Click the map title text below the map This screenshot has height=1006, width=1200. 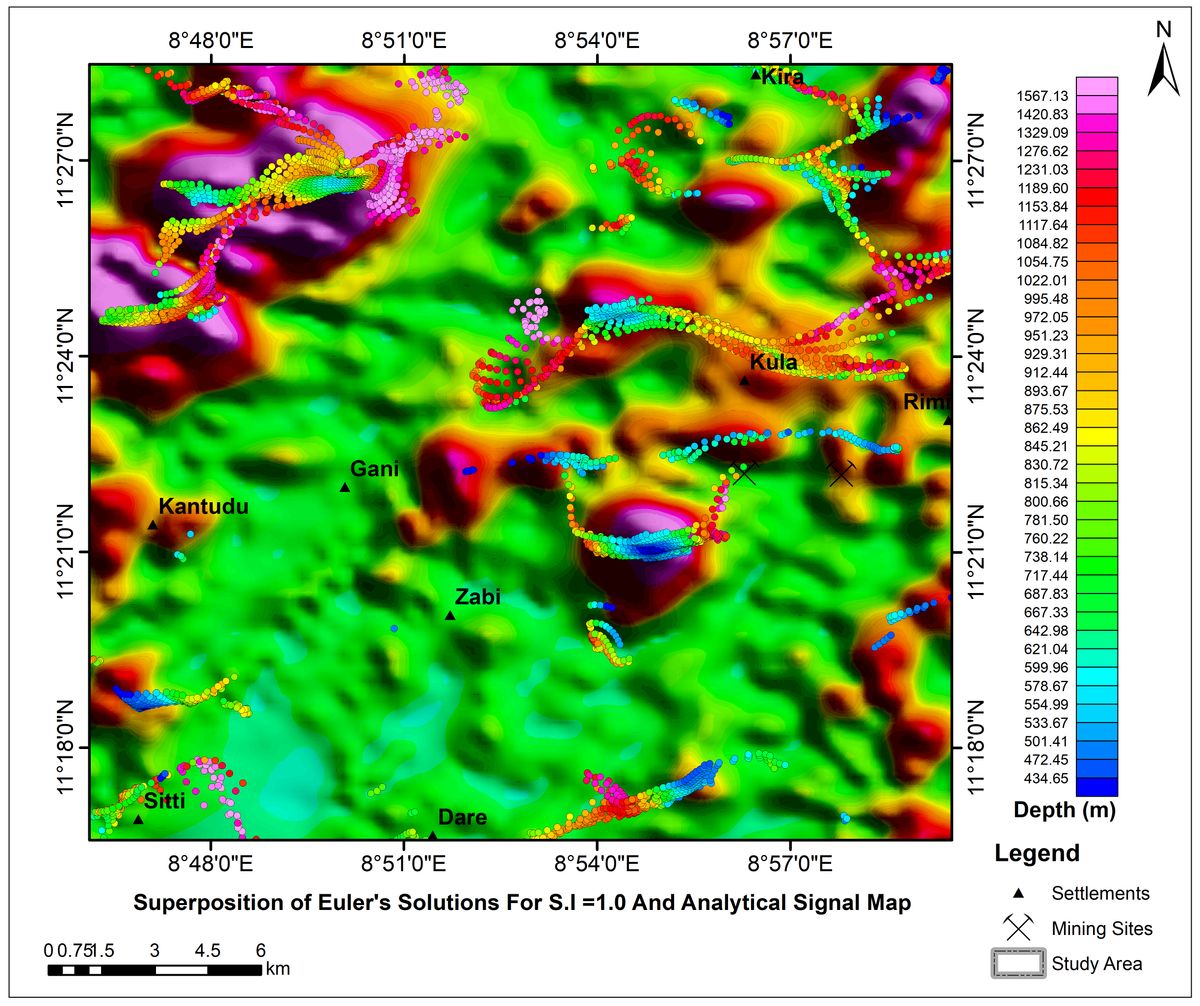(521, 903)
